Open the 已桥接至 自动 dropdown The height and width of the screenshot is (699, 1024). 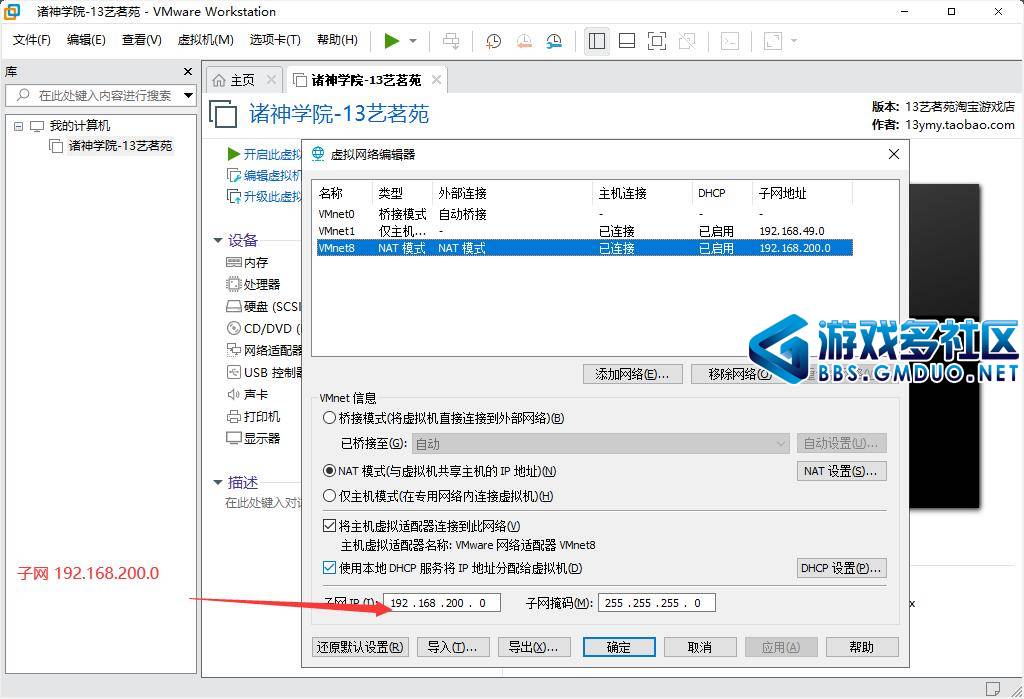click(x=600, y=444)
